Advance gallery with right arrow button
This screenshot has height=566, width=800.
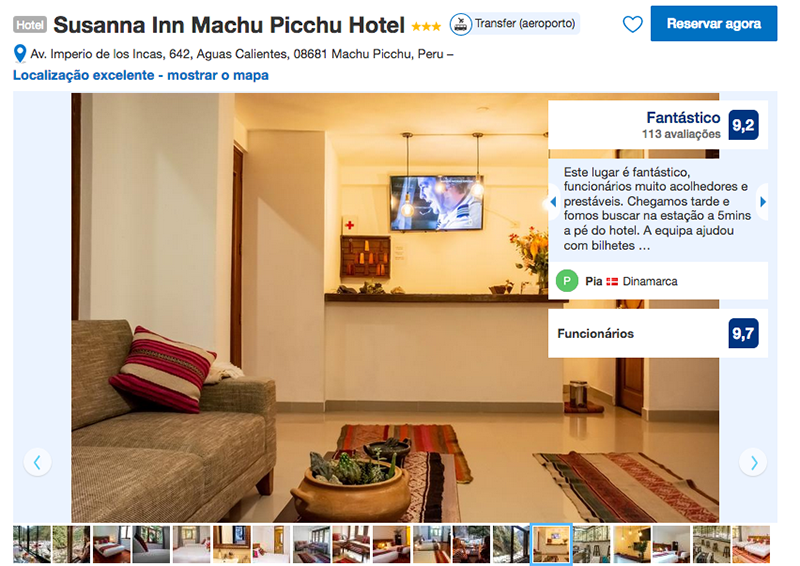pyautogui.click(x=753, y=462)
